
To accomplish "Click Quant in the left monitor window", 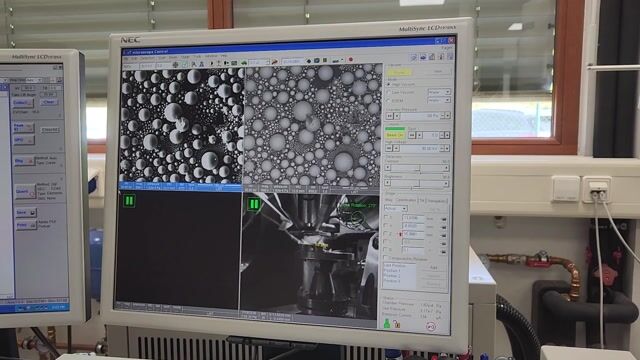I will (24, 191).
